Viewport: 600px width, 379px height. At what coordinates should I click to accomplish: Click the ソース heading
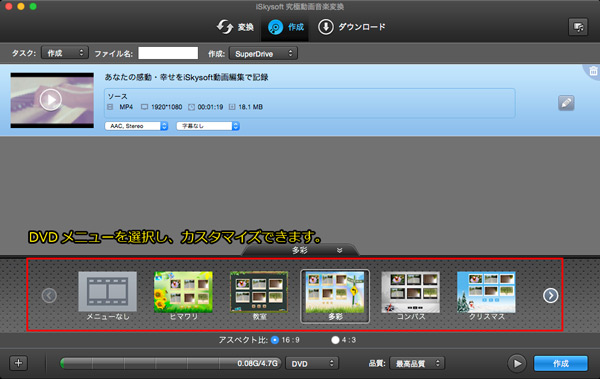(117, 96)
